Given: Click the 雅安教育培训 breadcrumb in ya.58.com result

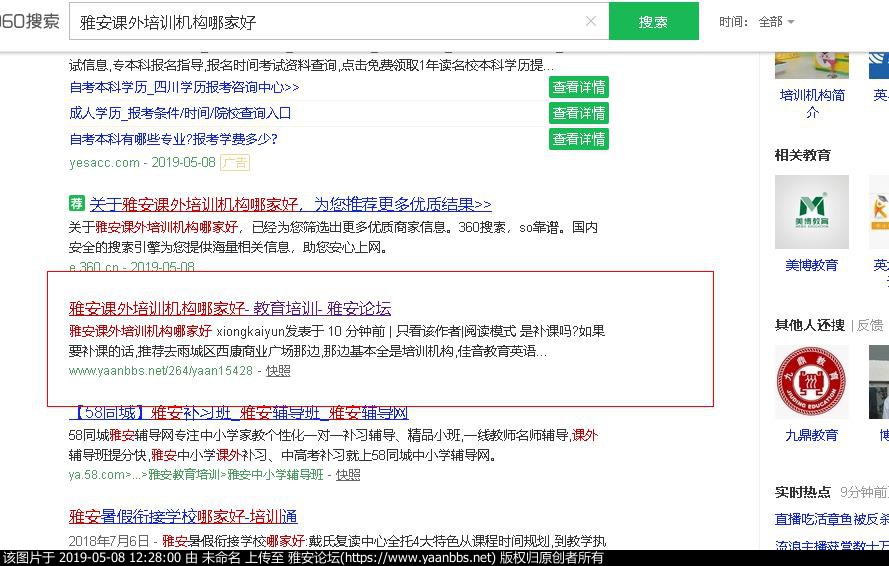Looking at the screenshot, I should [184, 475].
